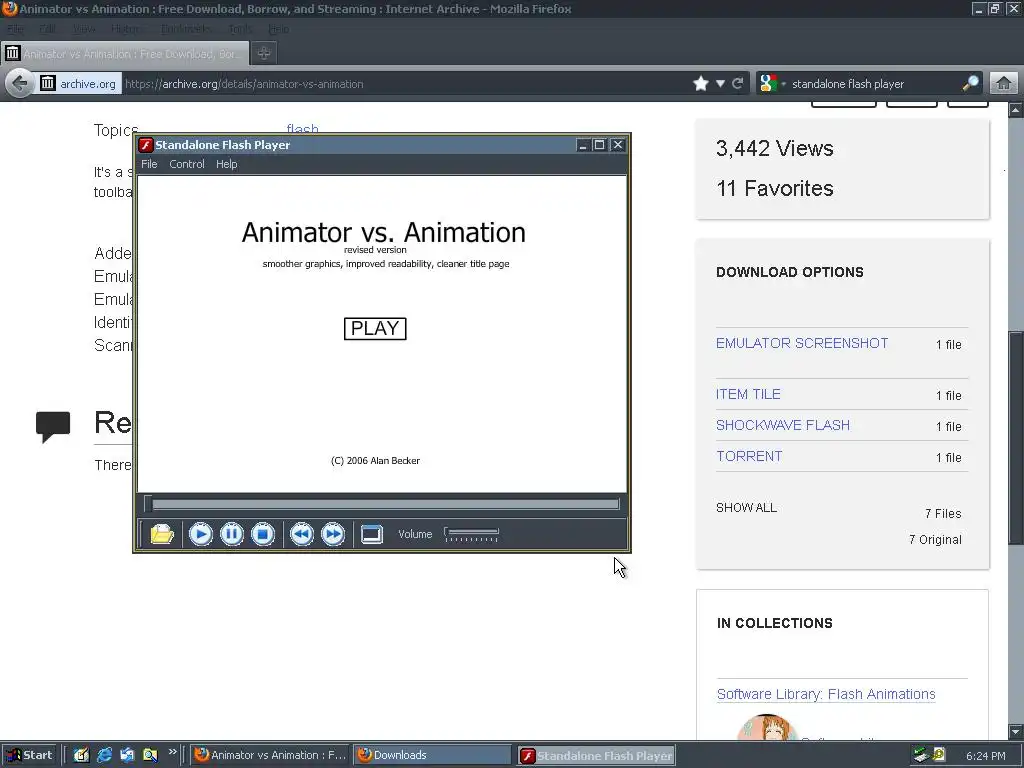Expand the quick launch overflow chevron
Screen dimensions: 1024x768
point(172,752)
